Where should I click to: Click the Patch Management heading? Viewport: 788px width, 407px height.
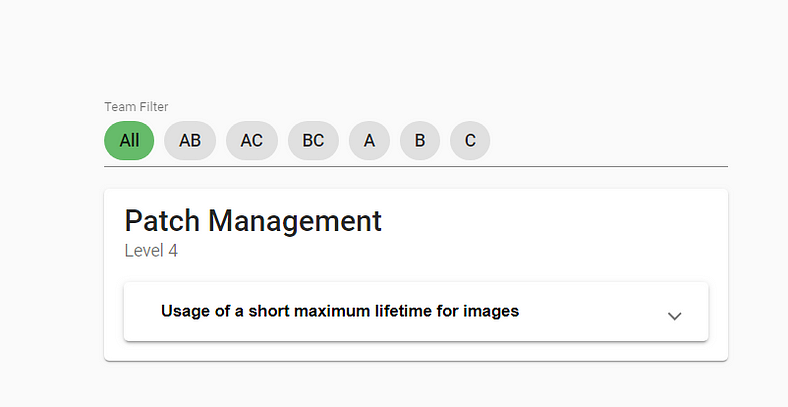[253, 221]
